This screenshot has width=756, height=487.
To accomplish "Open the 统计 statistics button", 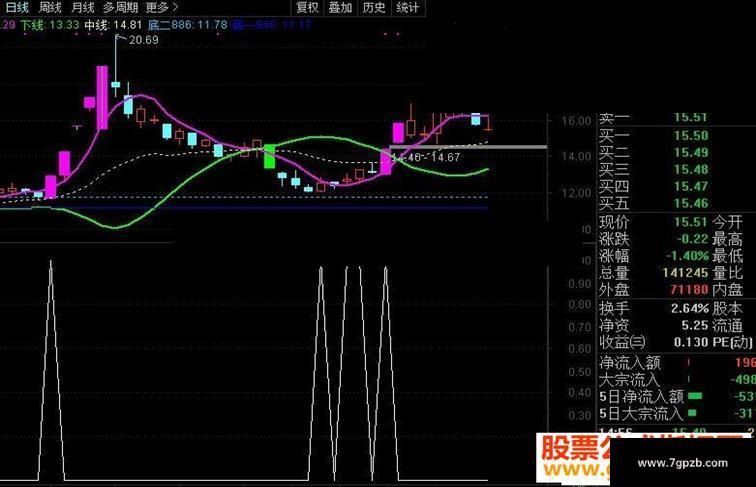I will tap(407, 8).
